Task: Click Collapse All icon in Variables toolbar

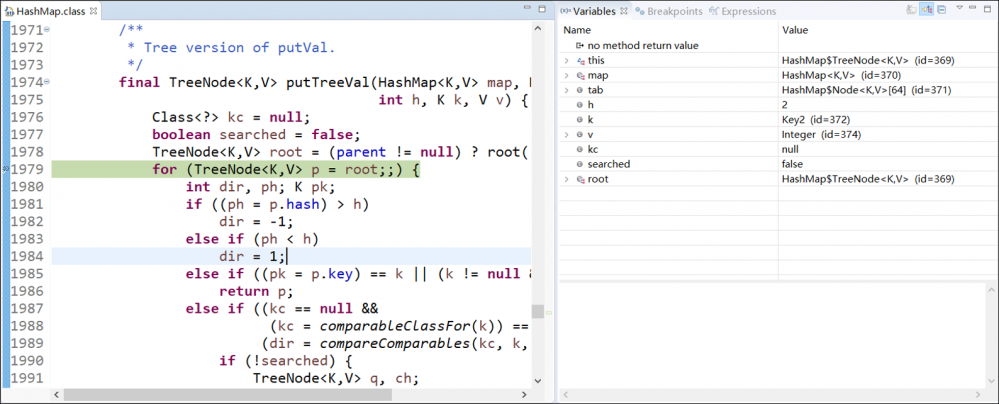Action: [x=942, y=10]
